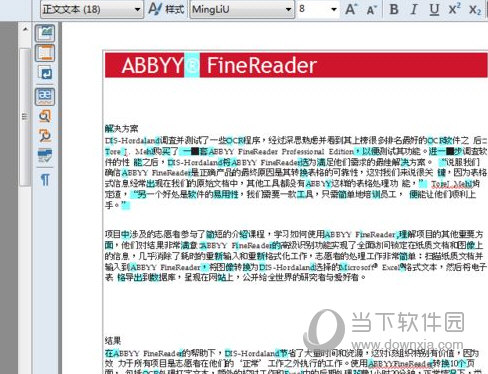
Task: Toggle the highlight uncertain characters (æ) icon
Action: (x=45, y=97)
